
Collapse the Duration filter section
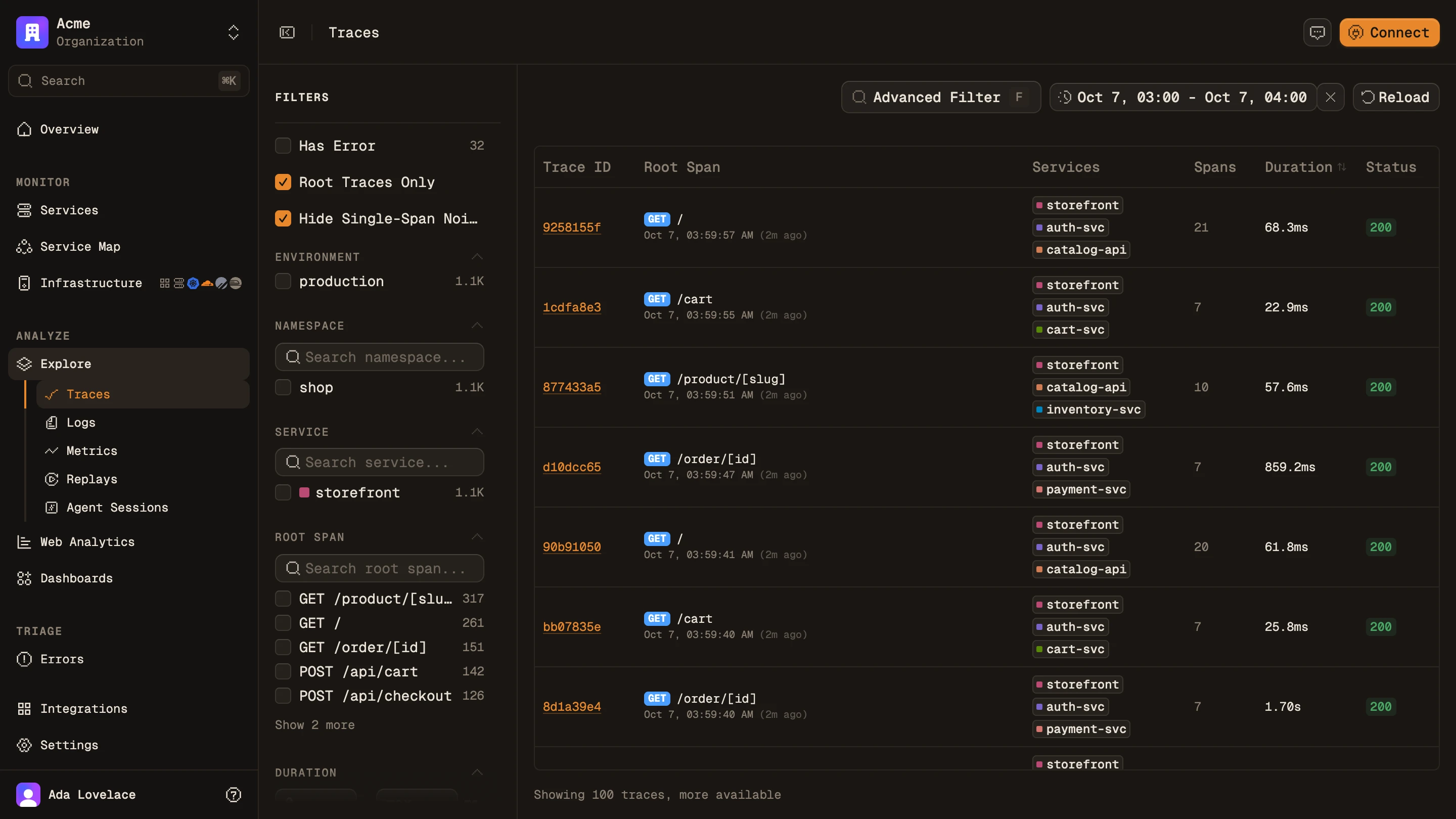pos(477,772)
